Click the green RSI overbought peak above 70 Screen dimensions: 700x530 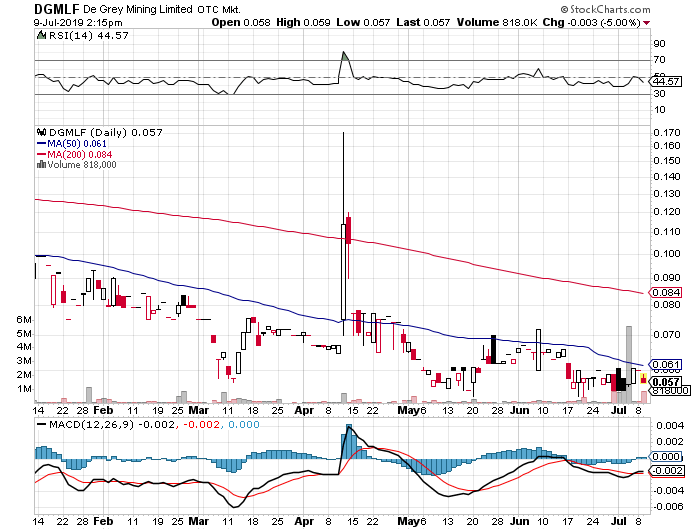[x=345, y=56]
